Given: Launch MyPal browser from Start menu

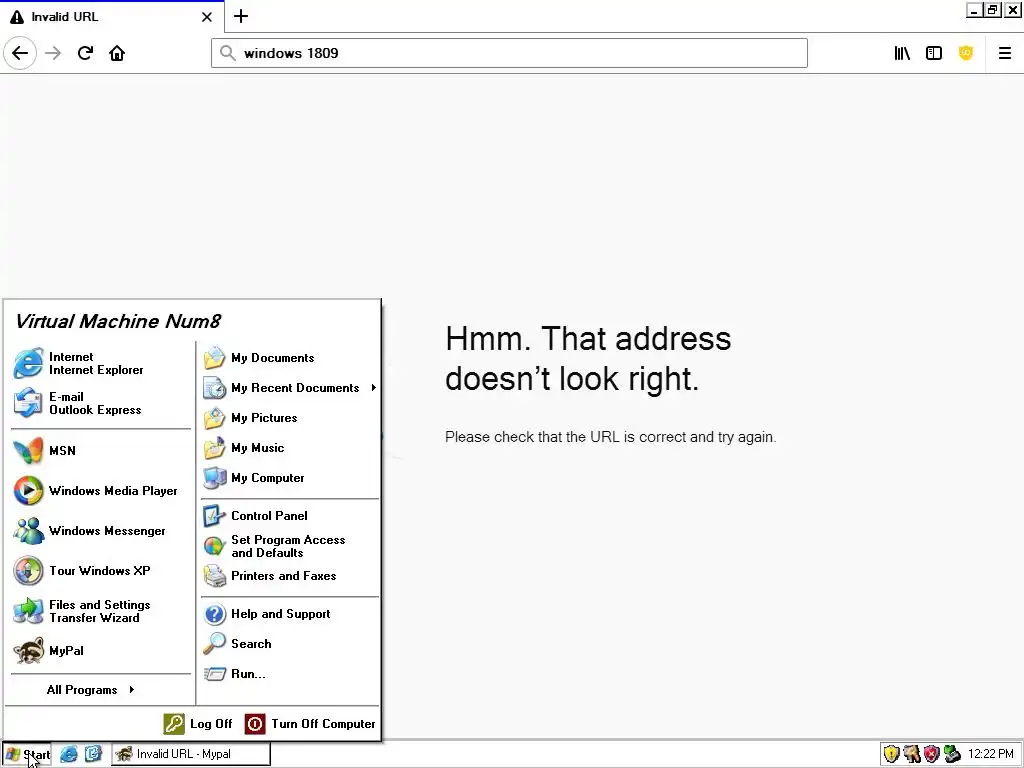Looking at the screenshot, I should [101, 651].
